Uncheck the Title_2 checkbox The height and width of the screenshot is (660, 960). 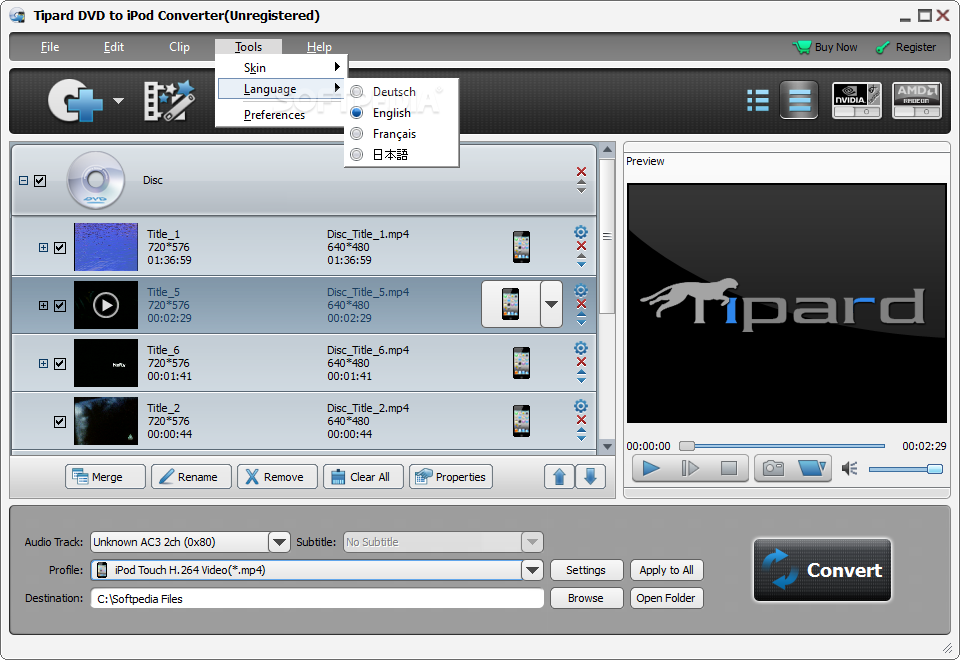coord(59,422)
